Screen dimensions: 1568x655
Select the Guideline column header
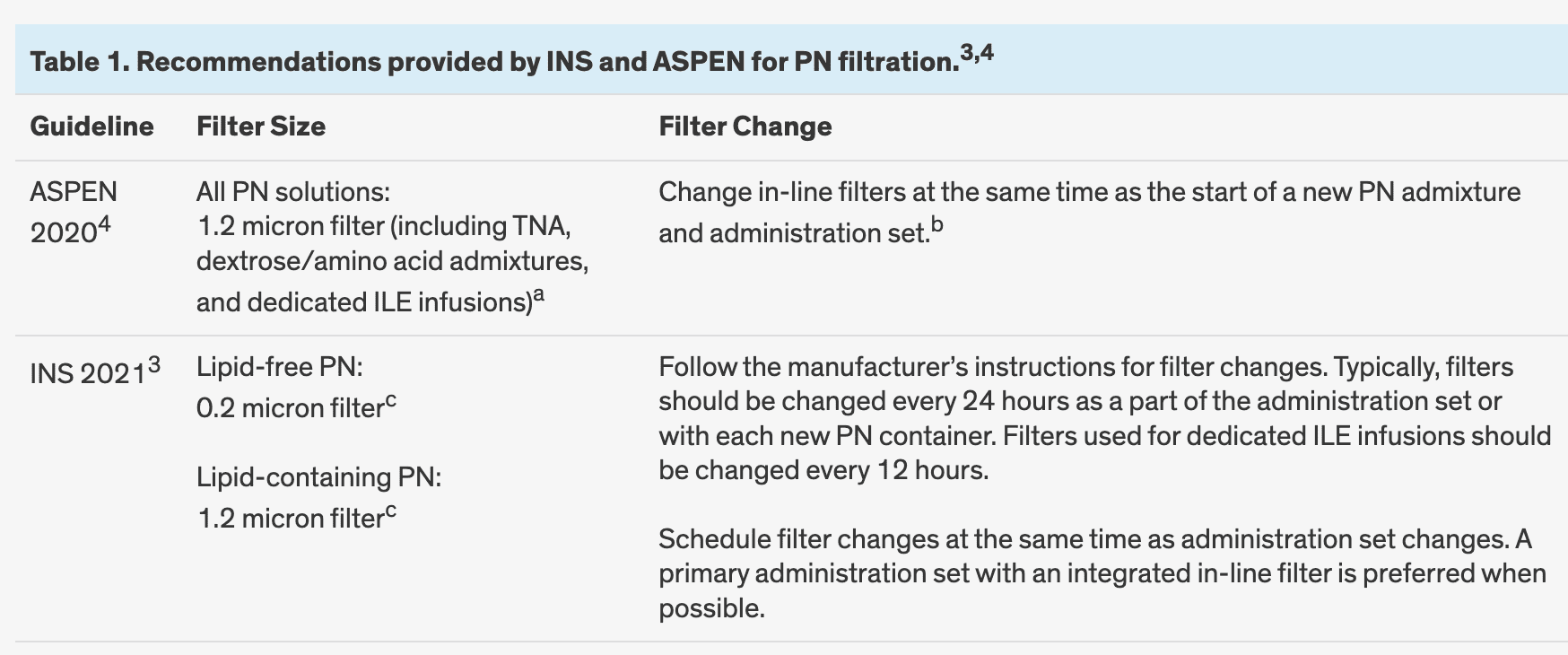pyautogui.click(x=91, y=127)
